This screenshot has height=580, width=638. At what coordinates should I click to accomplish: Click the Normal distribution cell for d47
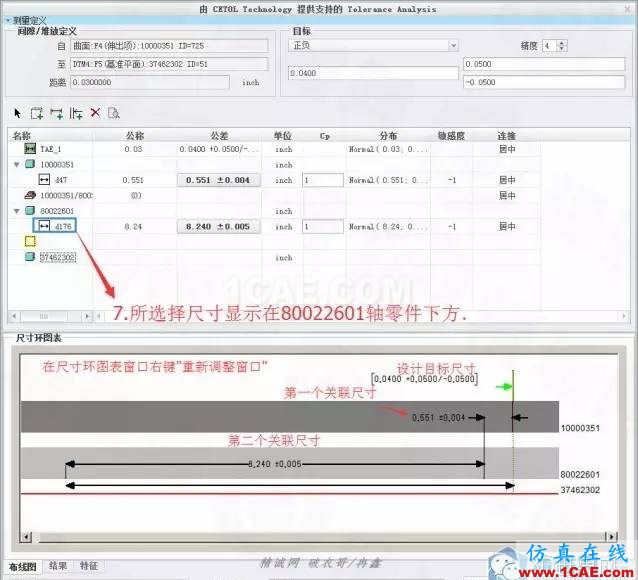[388, 180]
